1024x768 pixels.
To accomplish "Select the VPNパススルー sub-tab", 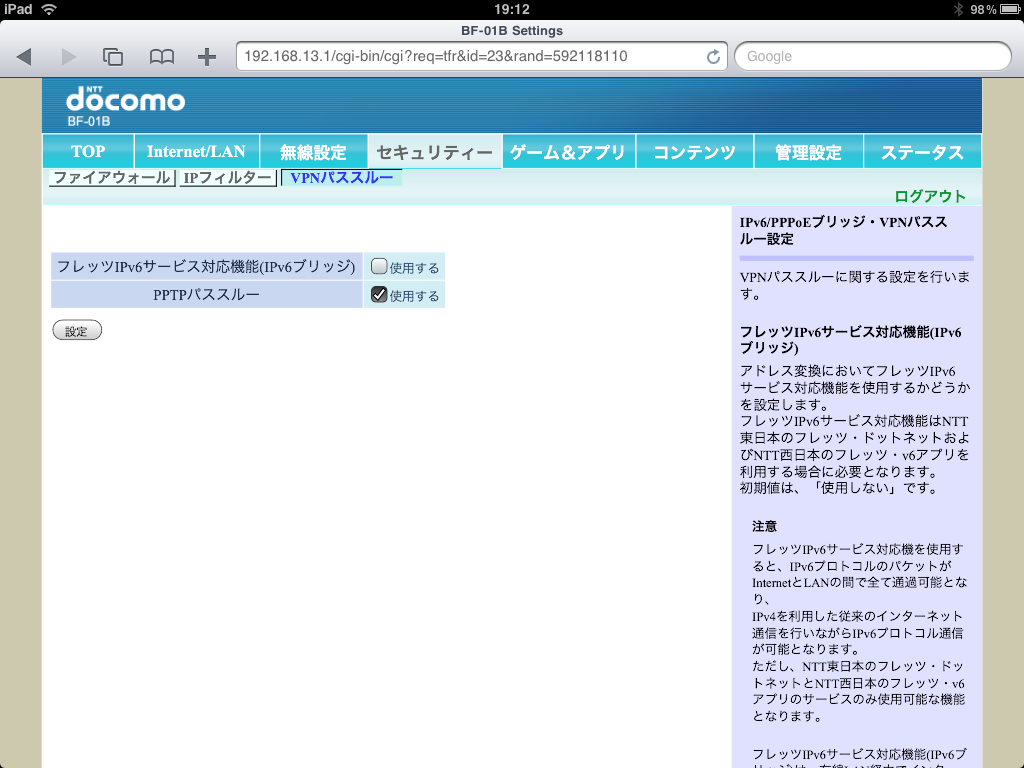I will (342, 178).
